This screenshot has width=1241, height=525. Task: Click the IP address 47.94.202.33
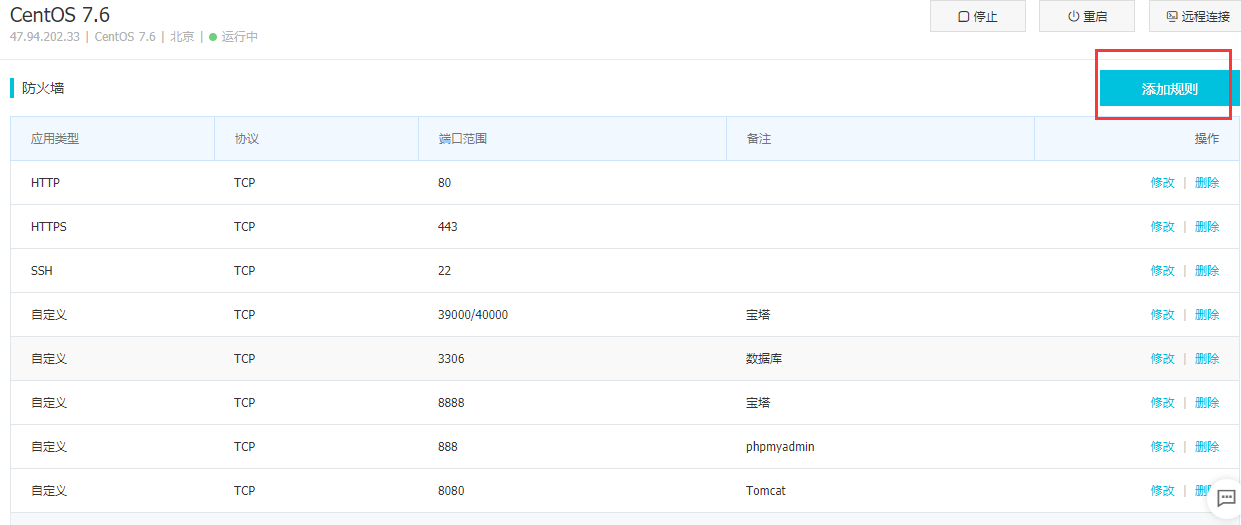pyautogui.click(x=44, y=37)
